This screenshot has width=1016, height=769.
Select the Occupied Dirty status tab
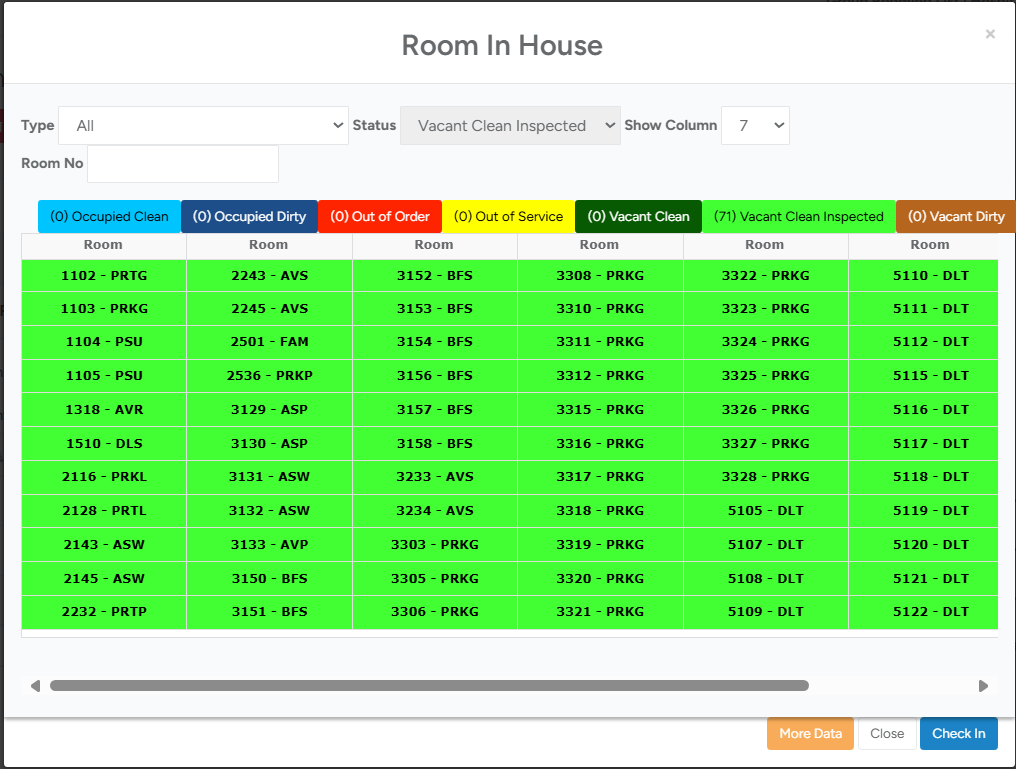(x=249, y=217)
